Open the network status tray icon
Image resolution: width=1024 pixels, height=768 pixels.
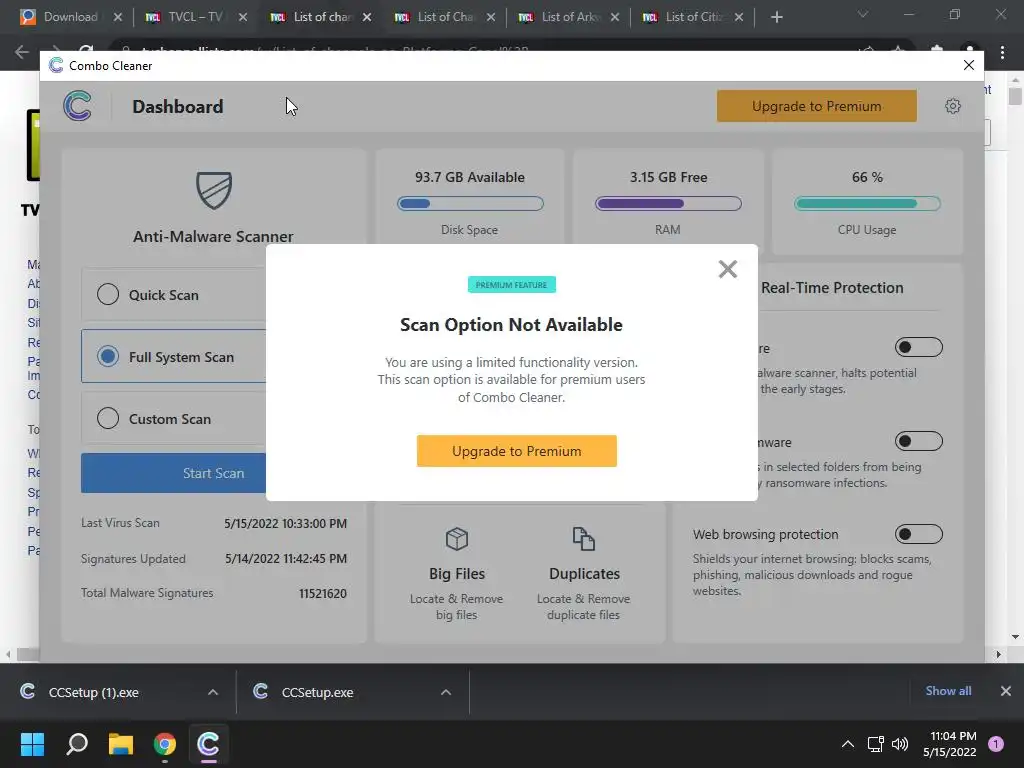(x=875, y=744)
